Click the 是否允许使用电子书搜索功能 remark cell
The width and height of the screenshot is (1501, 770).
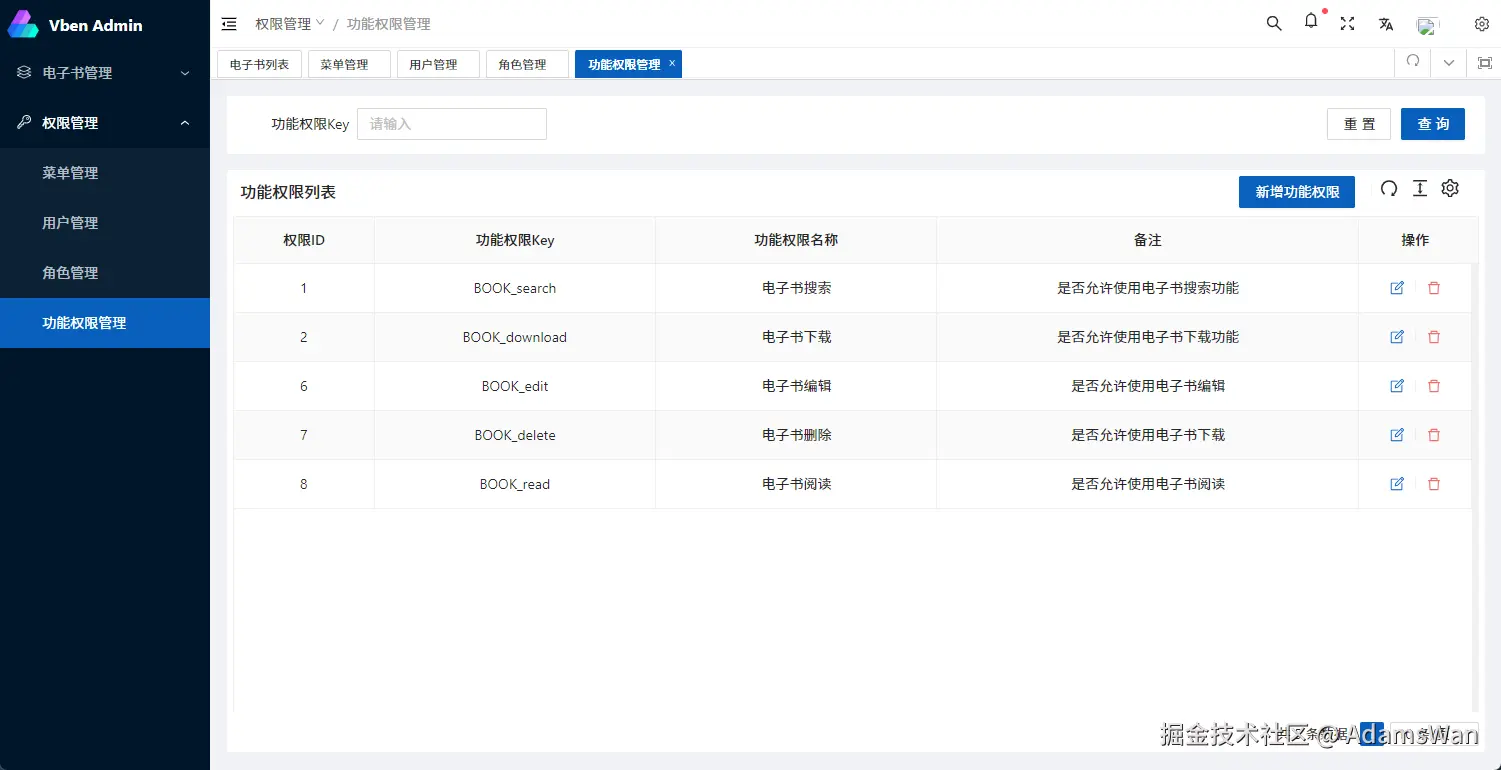(1148, 288)
